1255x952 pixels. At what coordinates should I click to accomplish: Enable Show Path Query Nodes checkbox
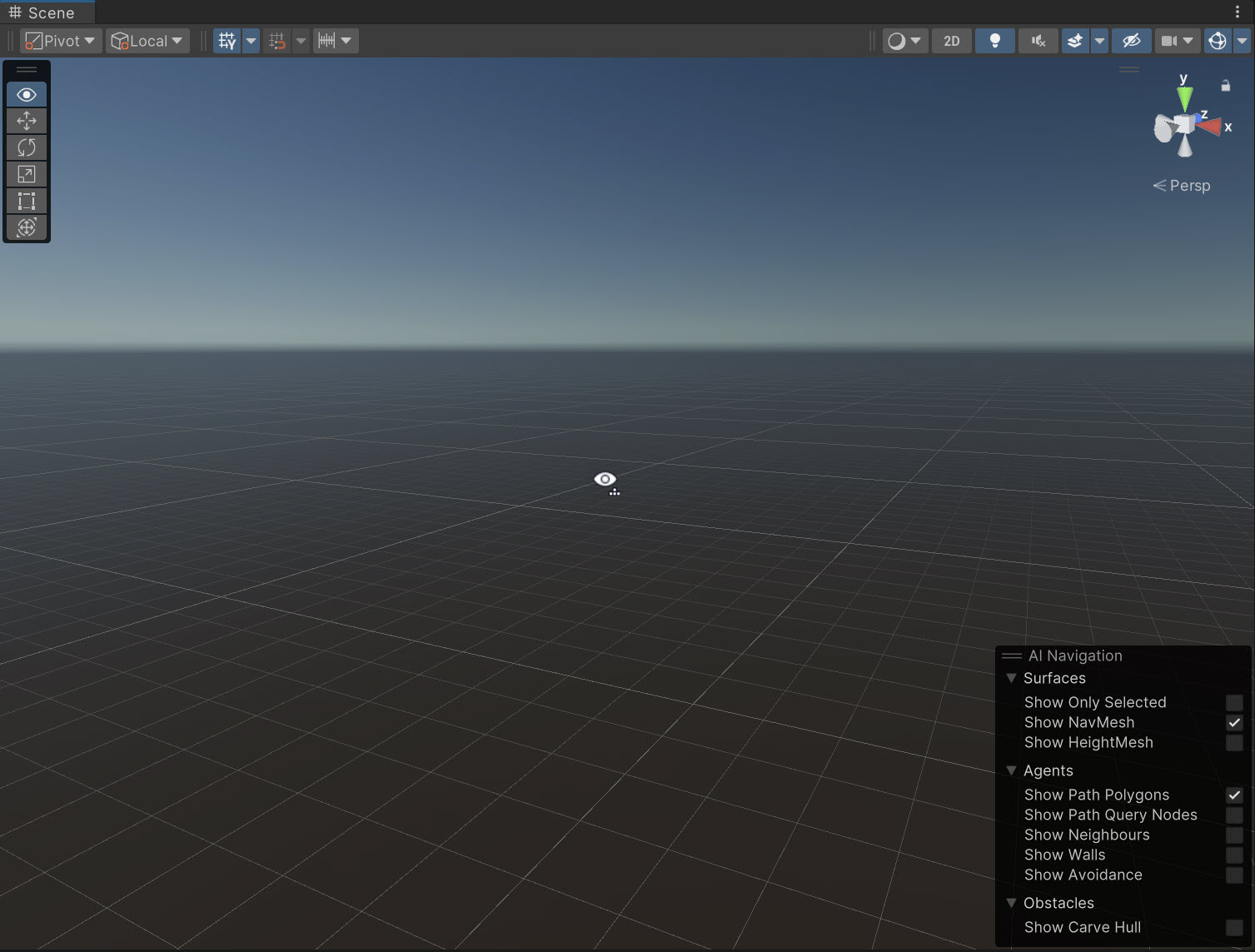click(x=1234, y=815)
